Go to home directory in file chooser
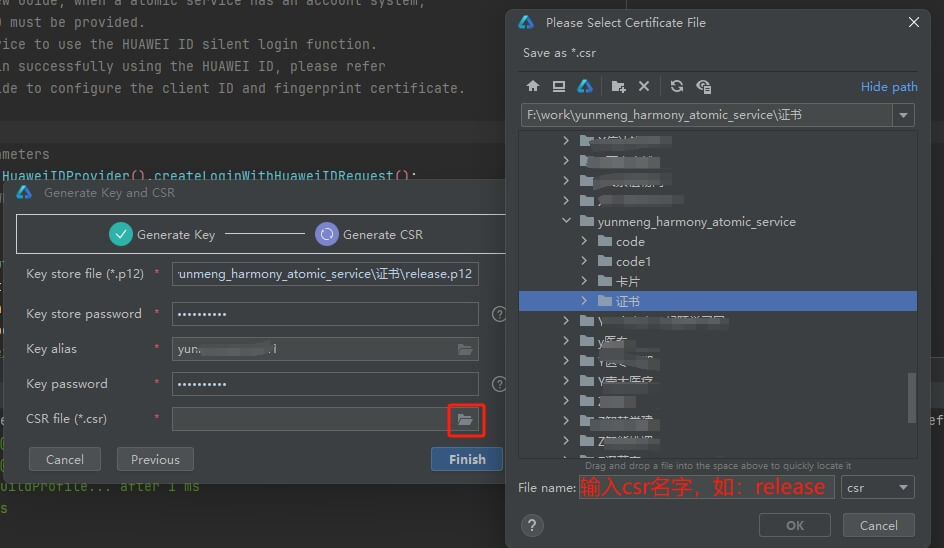944x548 pixels. click(532, 86)
